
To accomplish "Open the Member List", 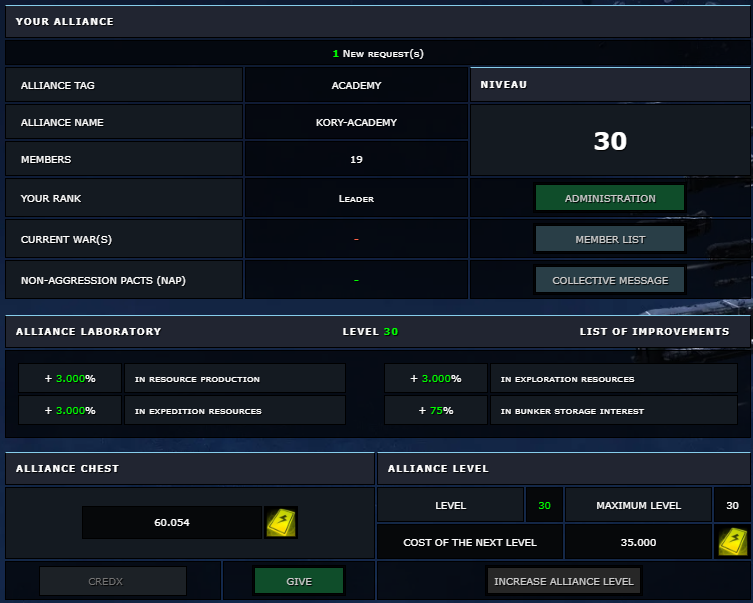I will (610, 239).
